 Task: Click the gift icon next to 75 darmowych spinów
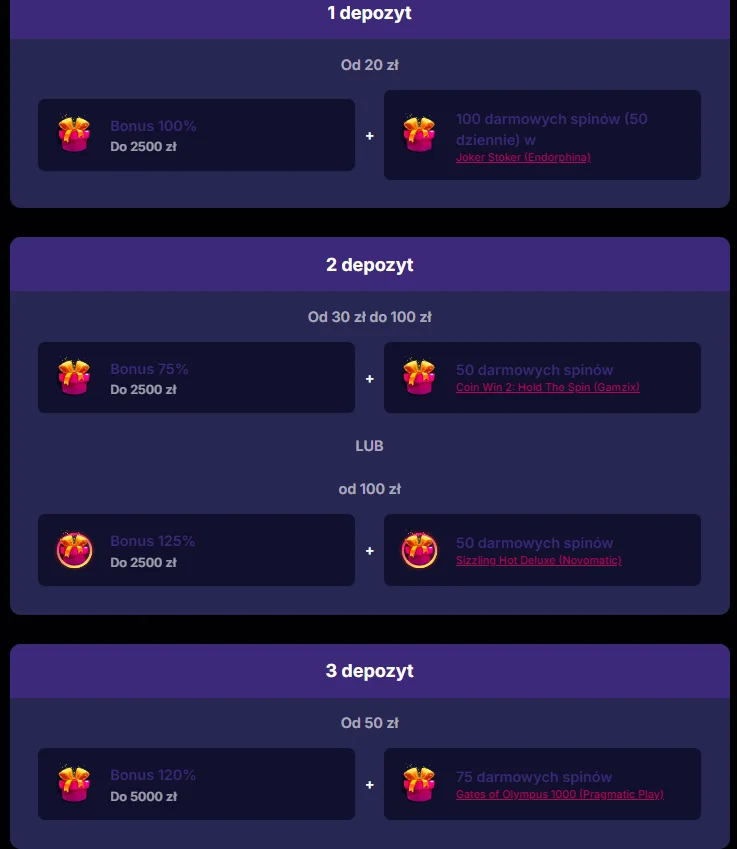[419, 784]
